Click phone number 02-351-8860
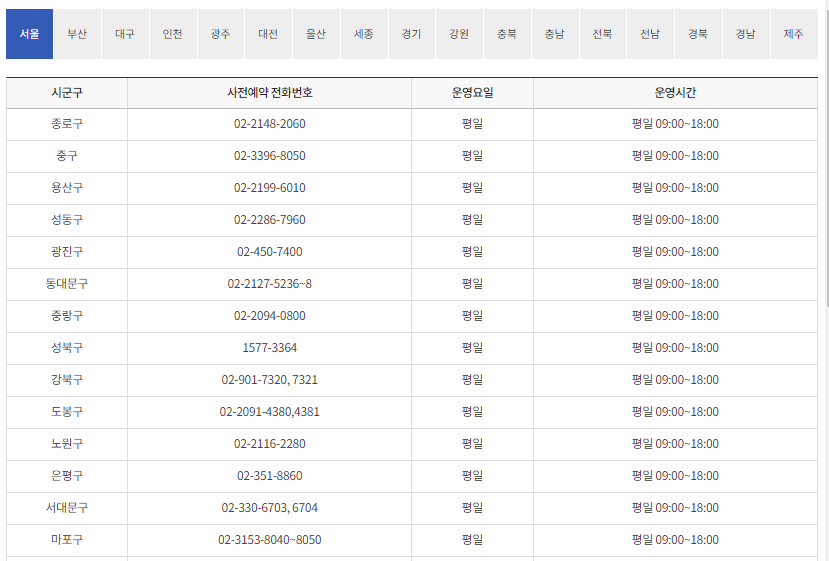 pos(270,476)
